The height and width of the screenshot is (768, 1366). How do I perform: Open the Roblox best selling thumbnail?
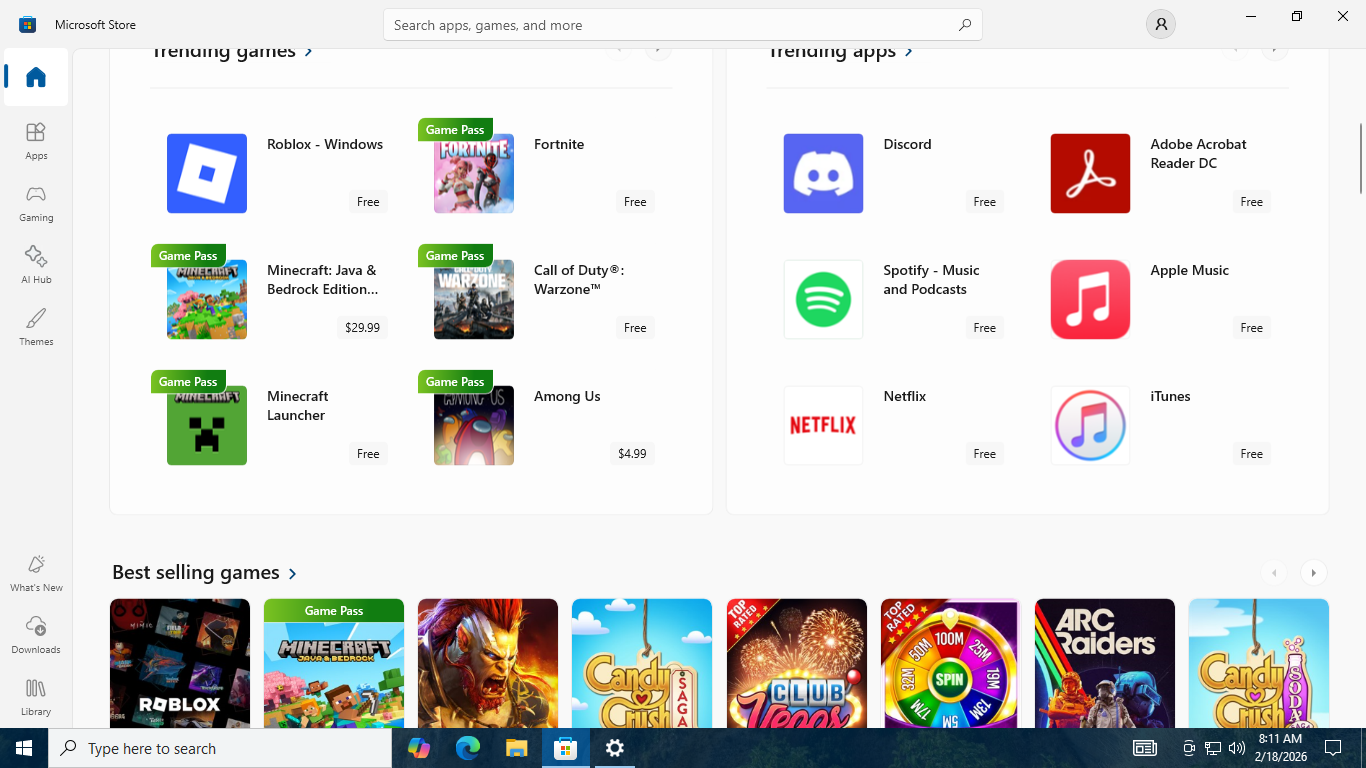[x=180, y=663]
